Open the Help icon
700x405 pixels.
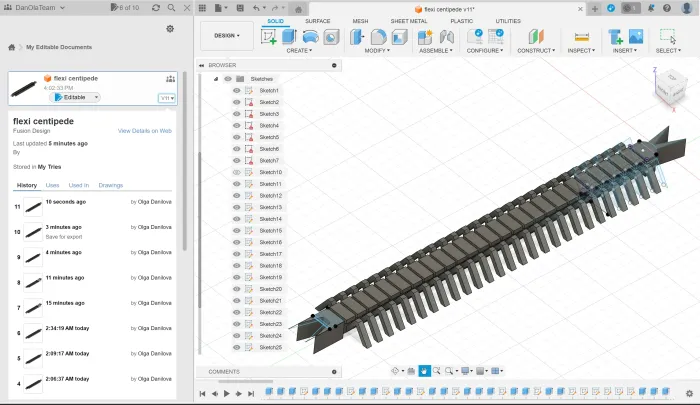point(667,8)
